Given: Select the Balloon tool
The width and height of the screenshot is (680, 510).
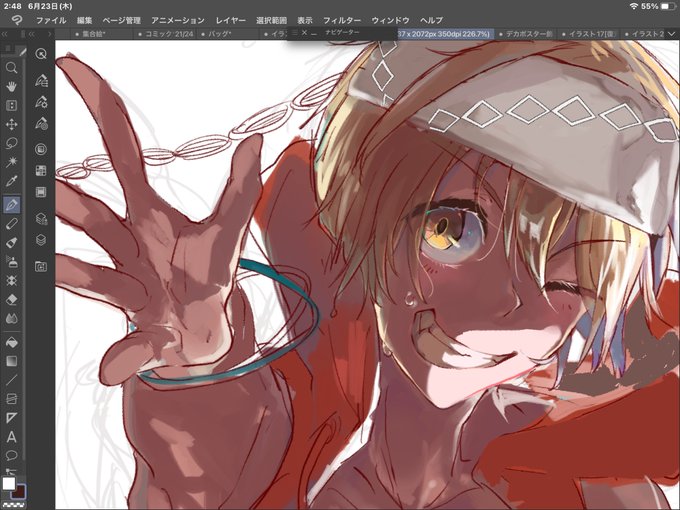Looking at the screenshot, I should tap(11, 455).
